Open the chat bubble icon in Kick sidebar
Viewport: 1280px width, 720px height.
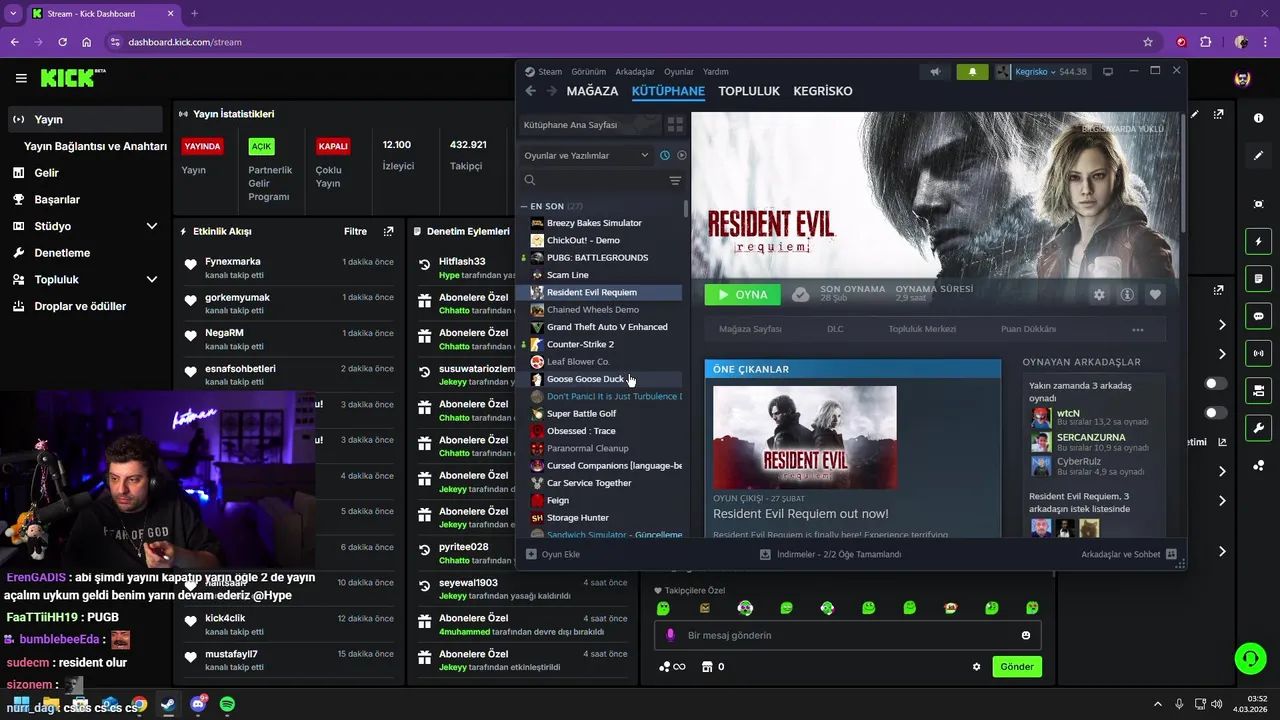1258,316
